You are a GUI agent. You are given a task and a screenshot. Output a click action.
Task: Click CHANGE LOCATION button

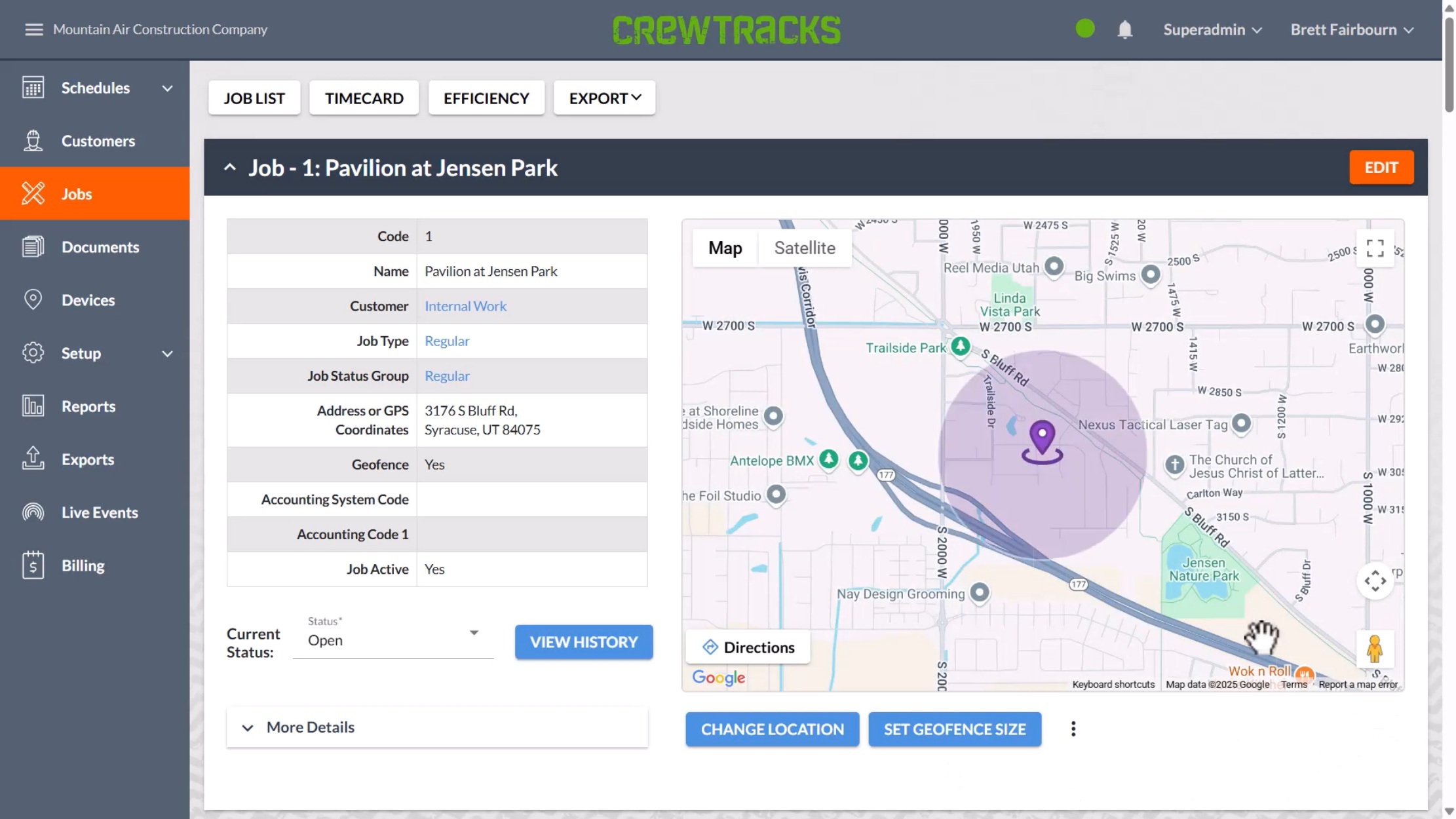(773, 729)
